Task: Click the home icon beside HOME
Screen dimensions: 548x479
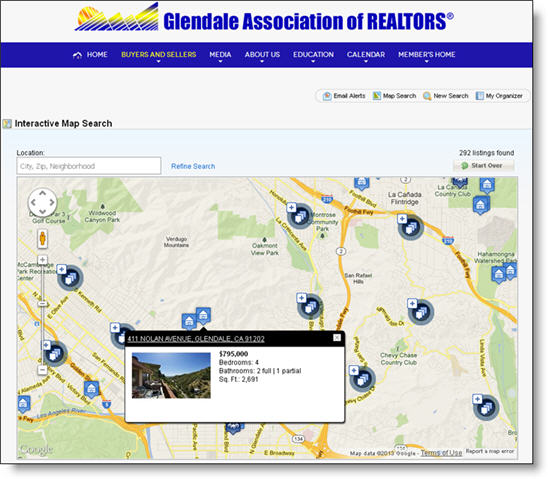Action: (x=77, y=55)
